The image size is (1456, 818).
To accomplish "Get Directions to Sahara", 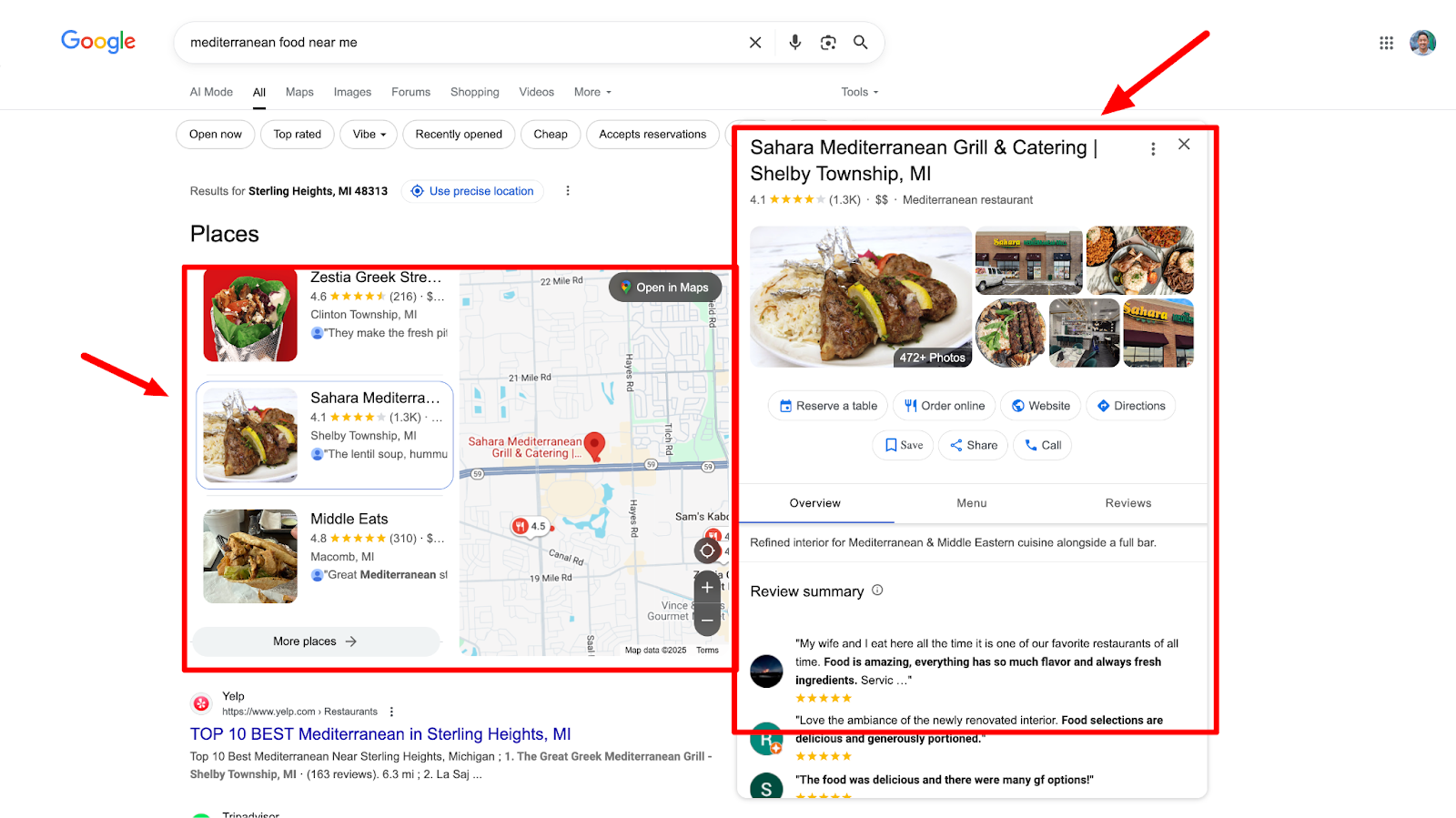I will click(x=1130, y=406).
